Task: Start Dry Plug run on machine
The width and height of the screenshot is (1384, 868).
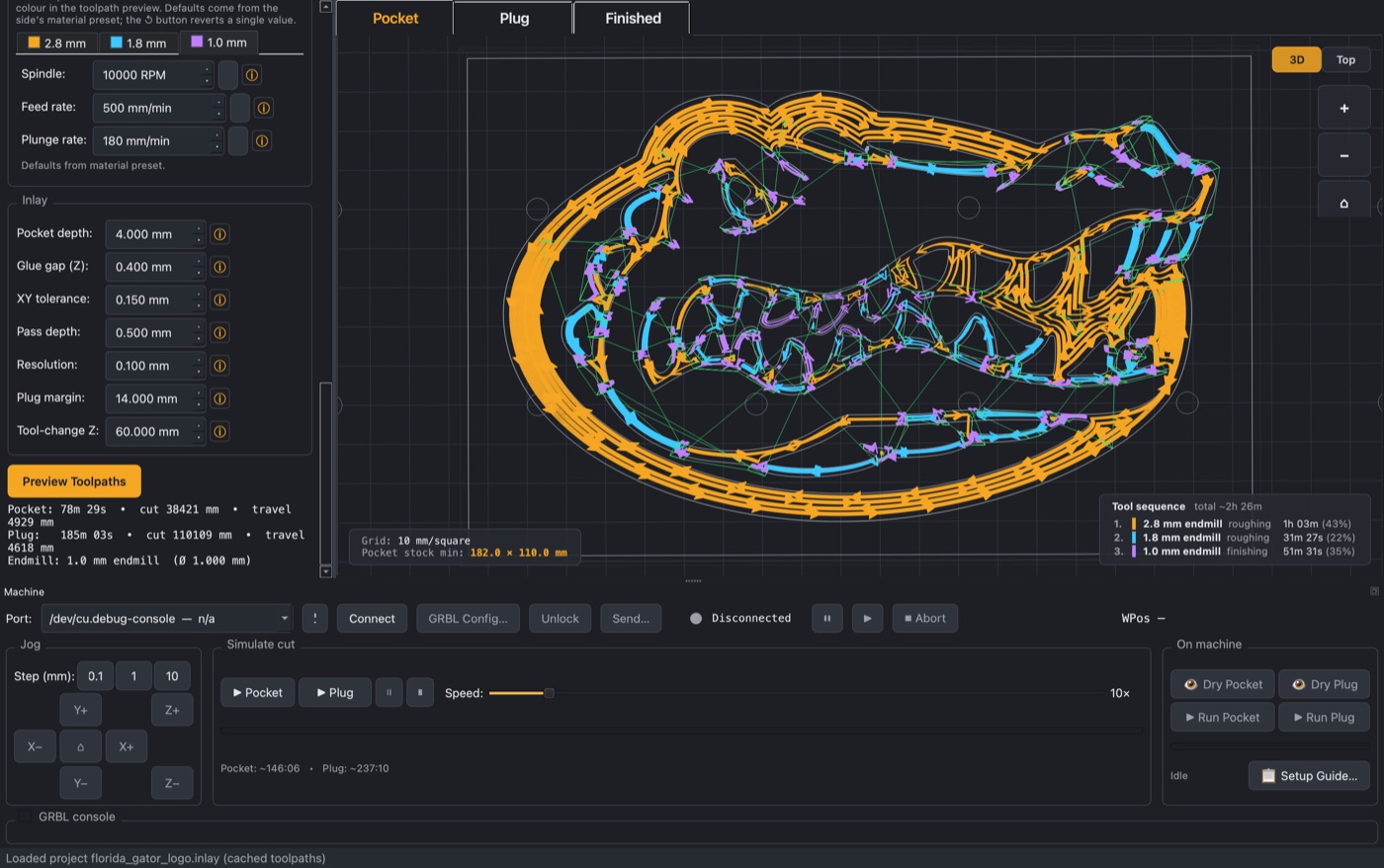Action: coord(1324,684)
